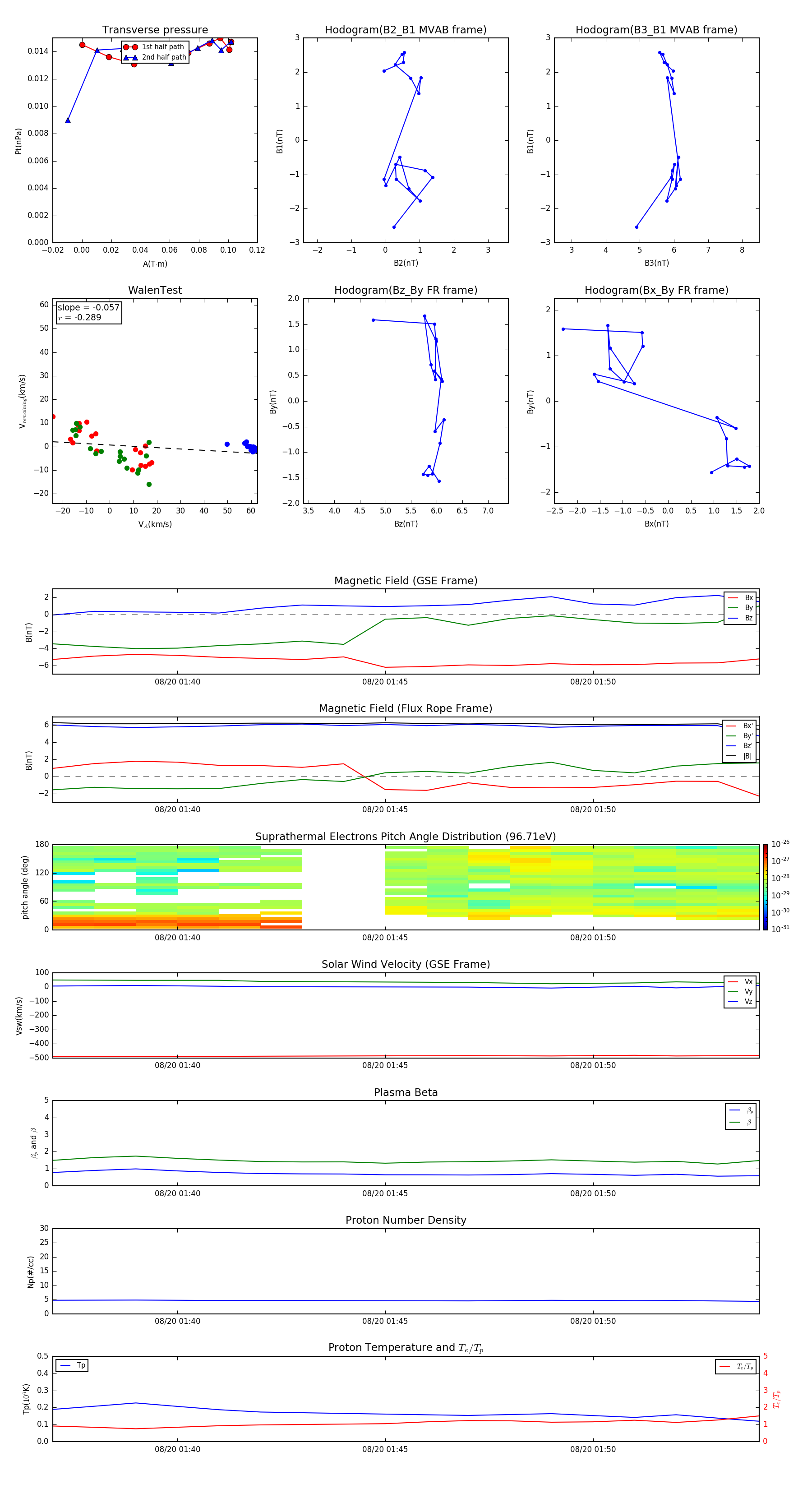Click the '10^-31' color bar label
Image resolution: width=812 pixels, height=1489 pixels.
(x=780, y=929)
